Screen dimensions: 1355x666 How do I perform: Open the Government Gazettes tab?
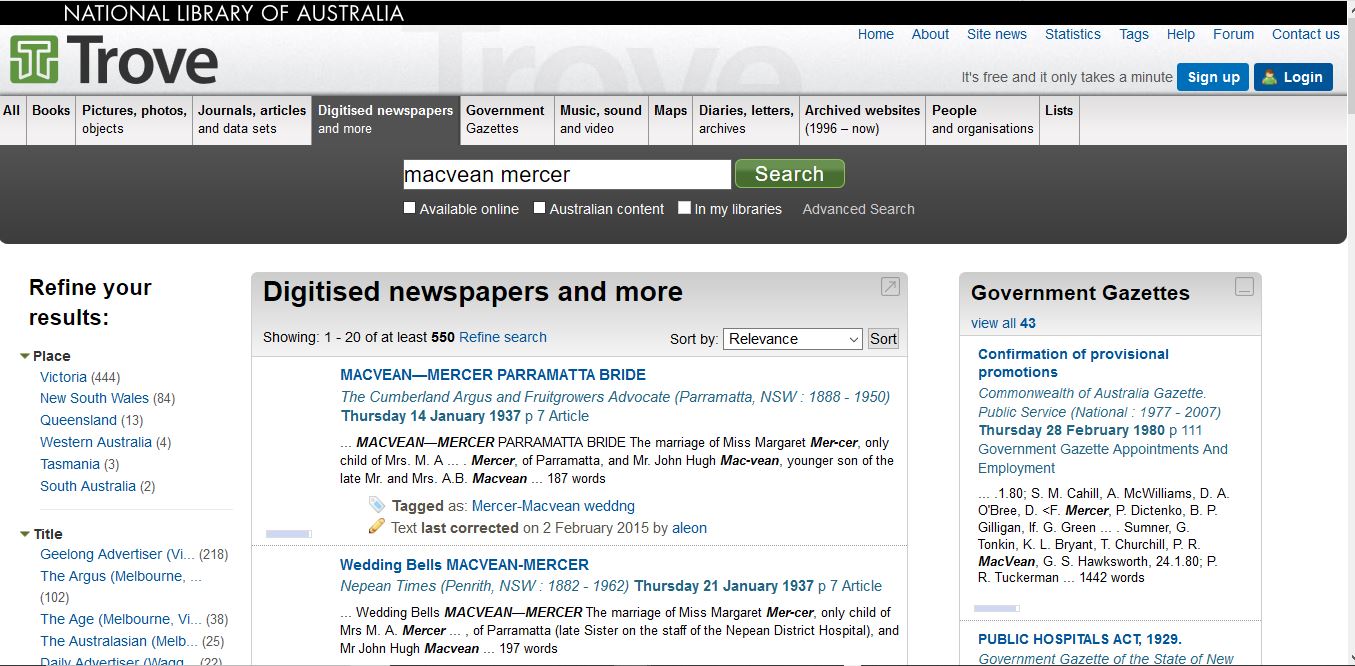click(x=506, y=119)
